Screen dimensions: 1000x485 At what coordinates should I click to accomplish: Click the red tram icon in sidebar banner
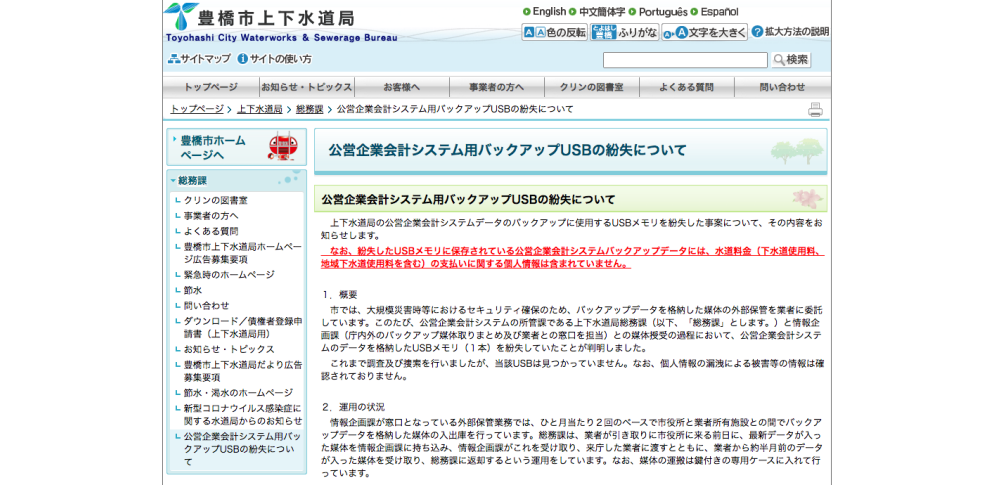pos(283,147)
